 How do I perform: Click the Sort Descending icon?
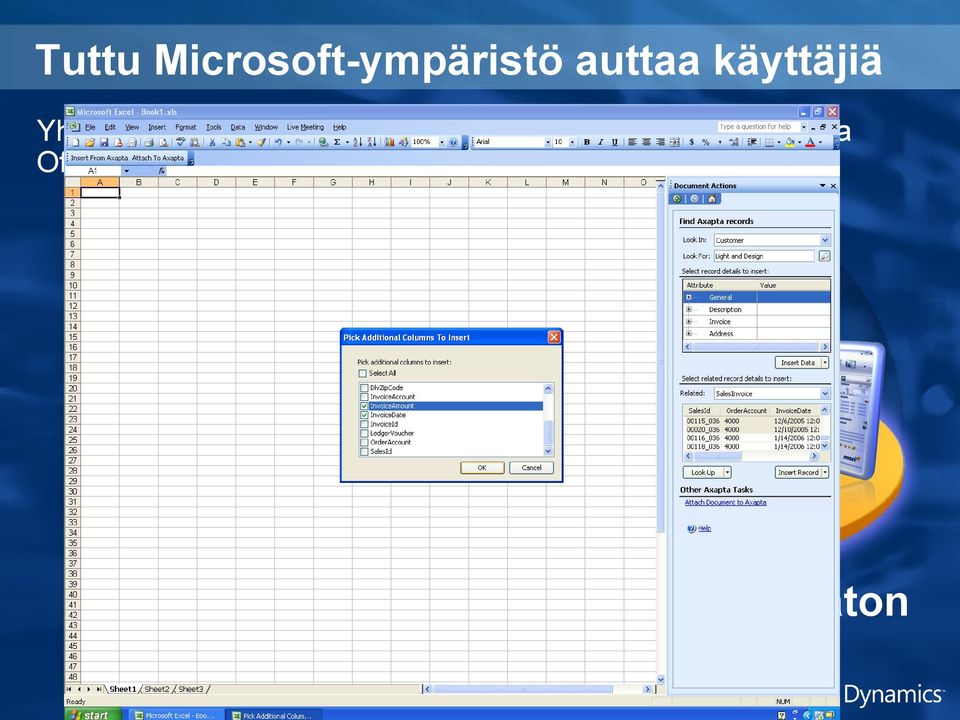tap(372, 142)
